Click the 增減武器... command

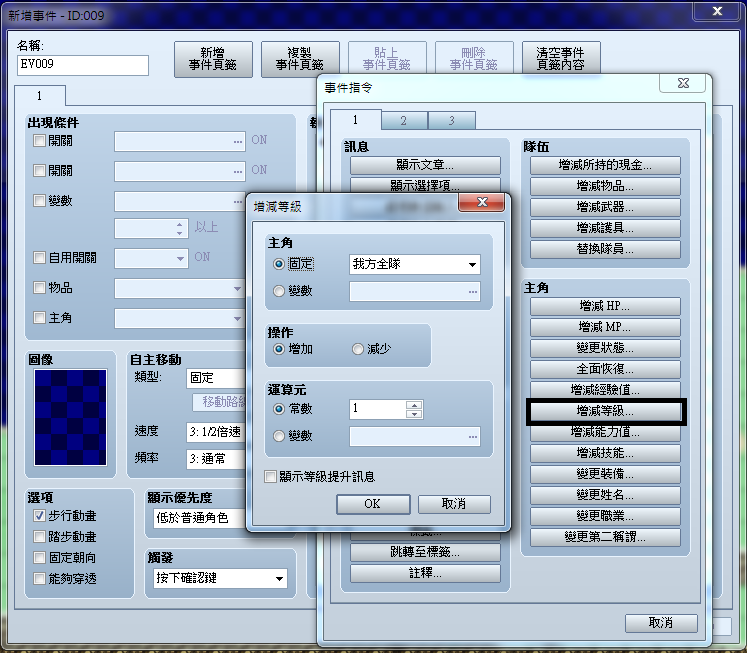coord(605,207)
